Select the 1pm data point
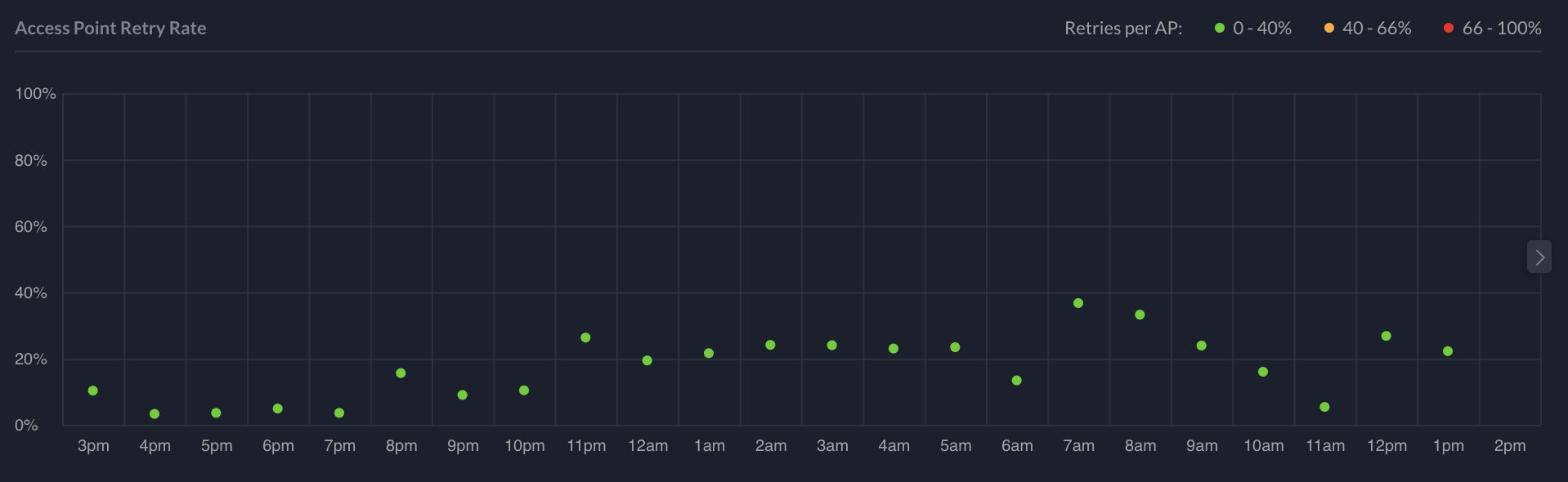The image size is (1568, 482). click(1448, 351)
